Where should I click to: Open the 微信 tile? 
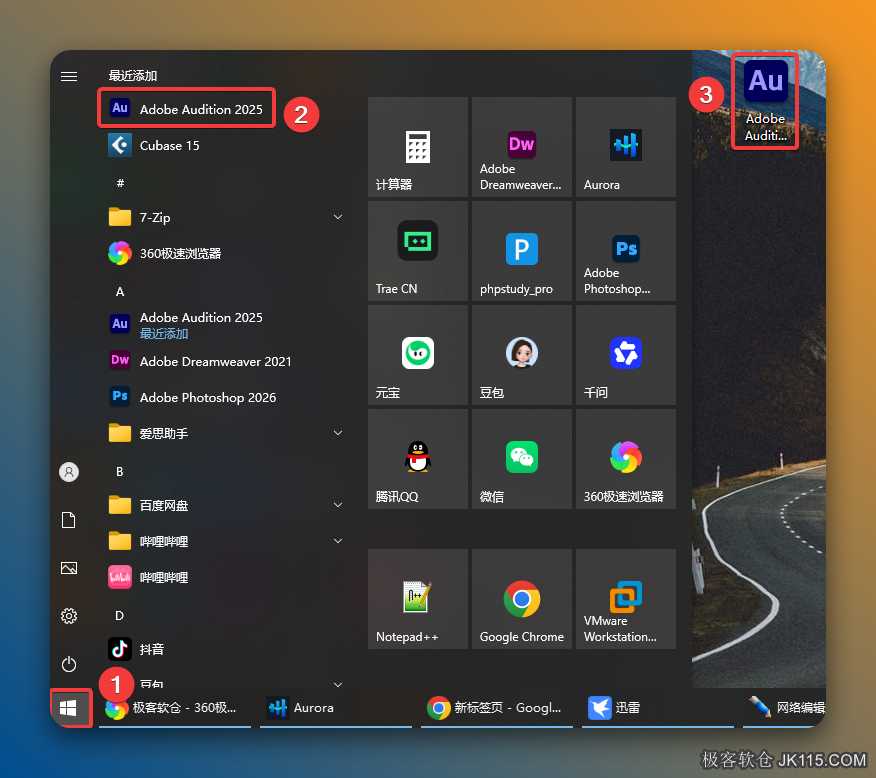pos(521,459)
